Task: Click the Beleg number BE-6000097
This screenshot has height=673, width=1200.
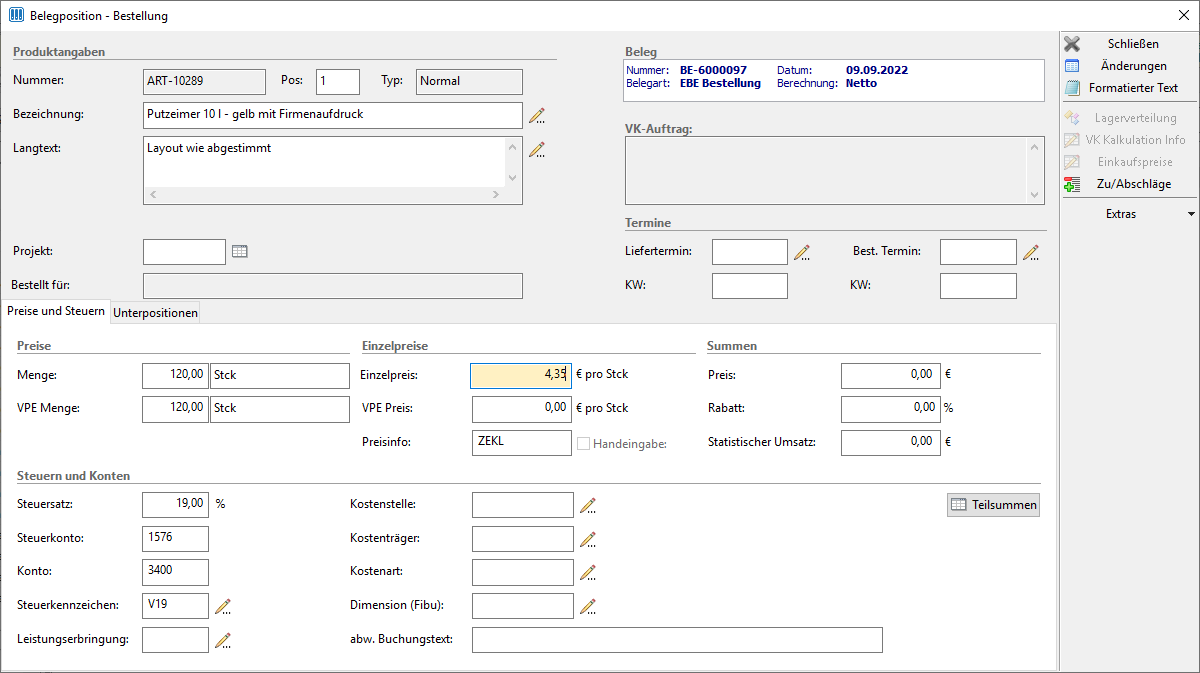Action: click(714, 71)
